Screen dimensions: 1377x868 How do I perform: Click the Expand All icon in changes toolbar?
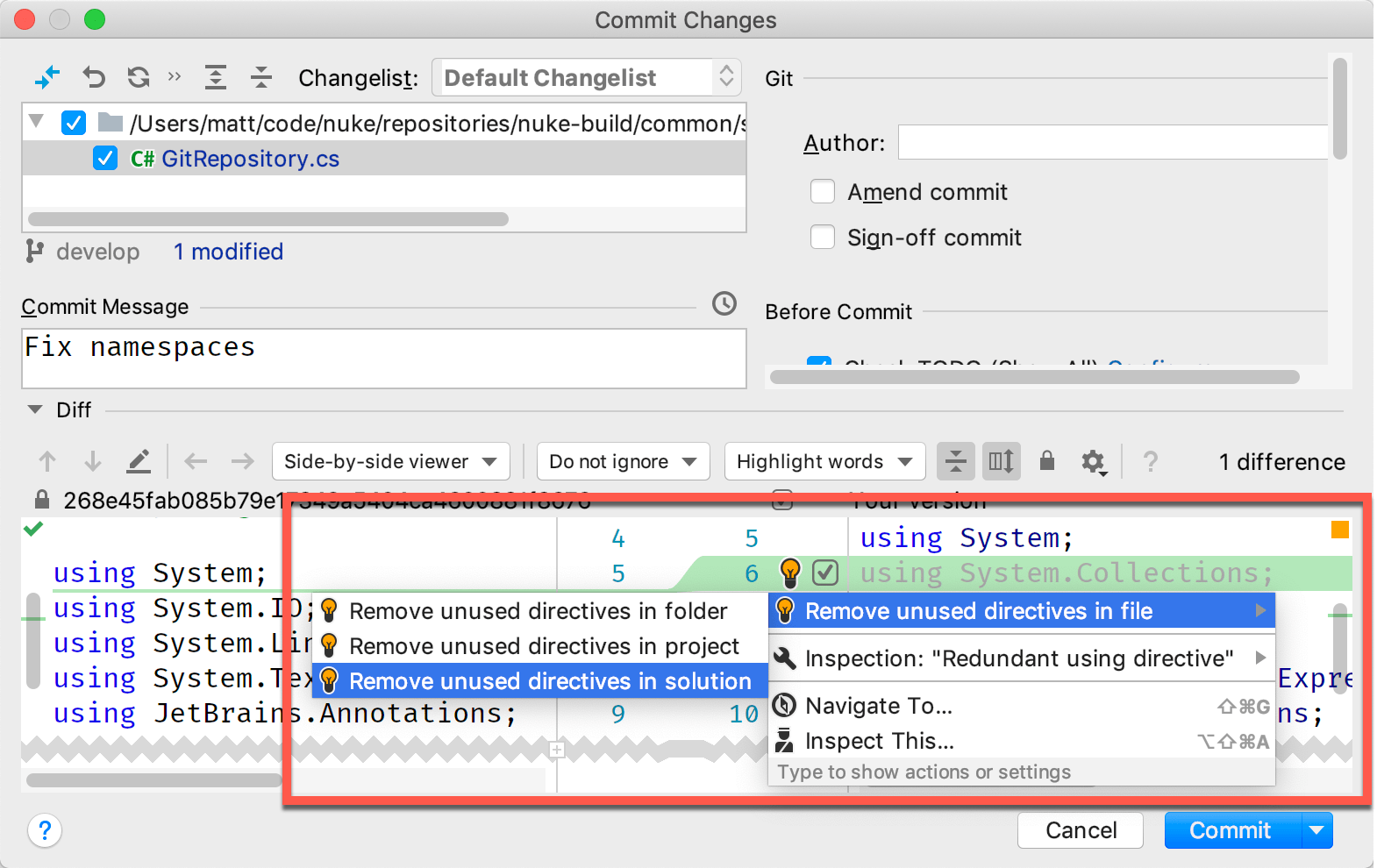point(216,78)
